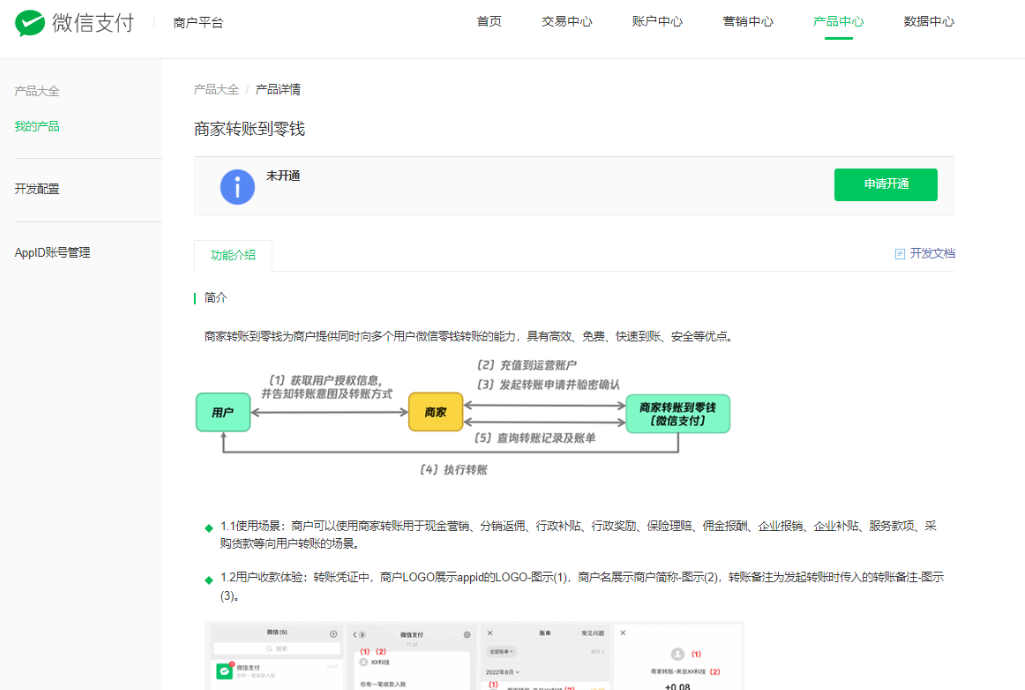This screenshot has height=690, width=1025.
Task: Open the 首页 menu item
Action: tap(489, 22)
